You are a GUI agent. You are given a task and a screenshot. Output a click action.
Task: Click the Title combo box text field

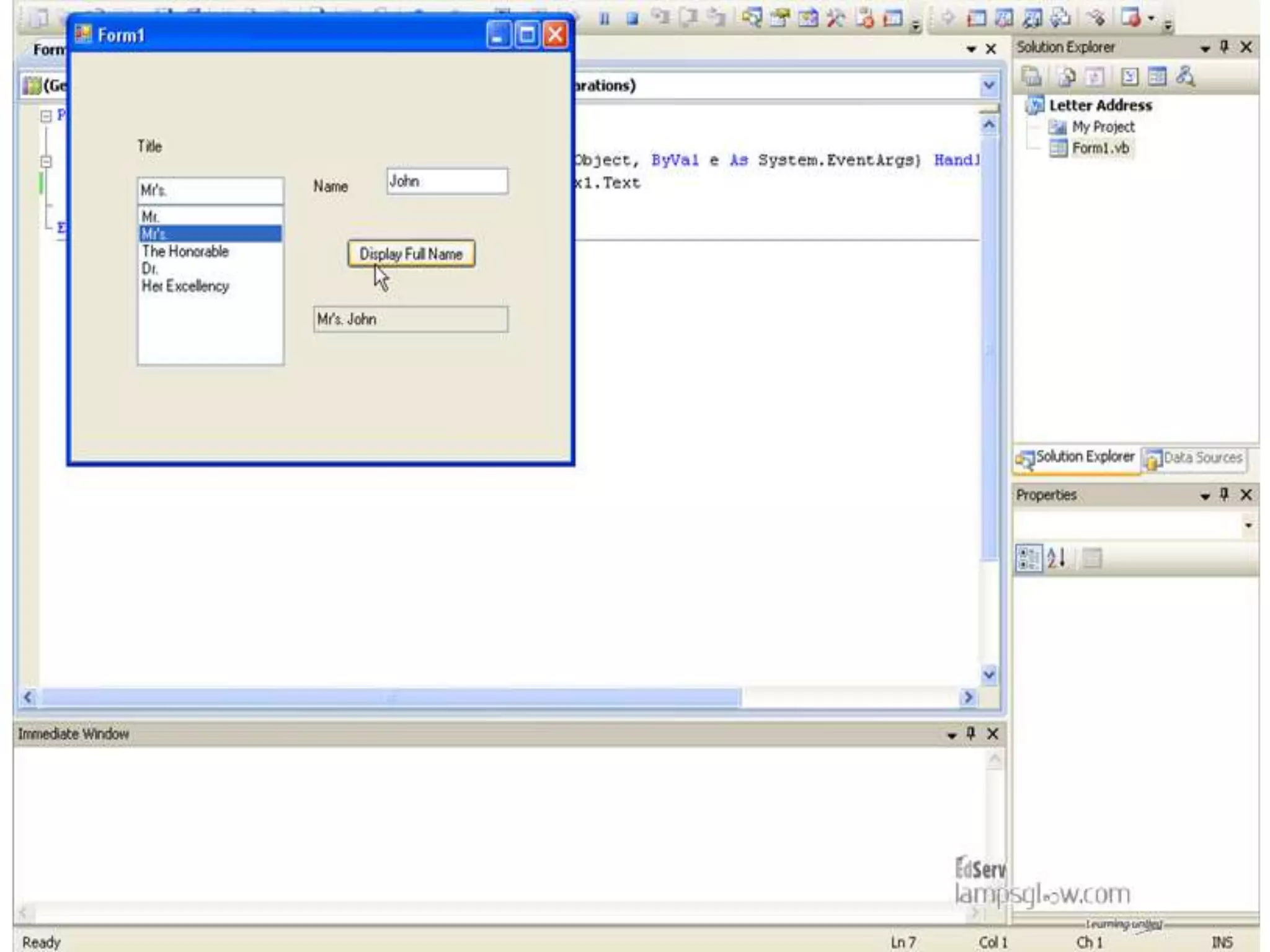pos(211,191)
